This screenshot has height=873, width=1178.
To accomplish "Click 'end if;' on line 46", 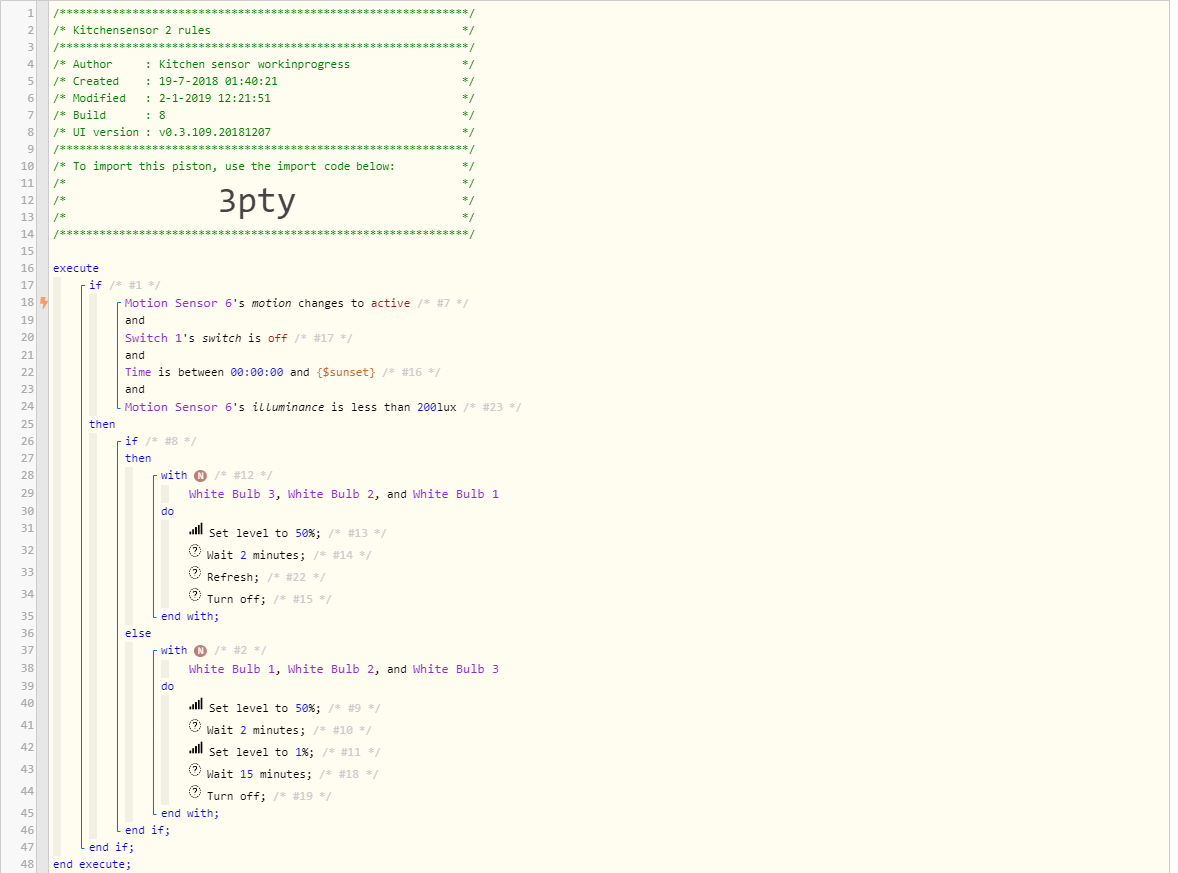I will pos(147,831).
